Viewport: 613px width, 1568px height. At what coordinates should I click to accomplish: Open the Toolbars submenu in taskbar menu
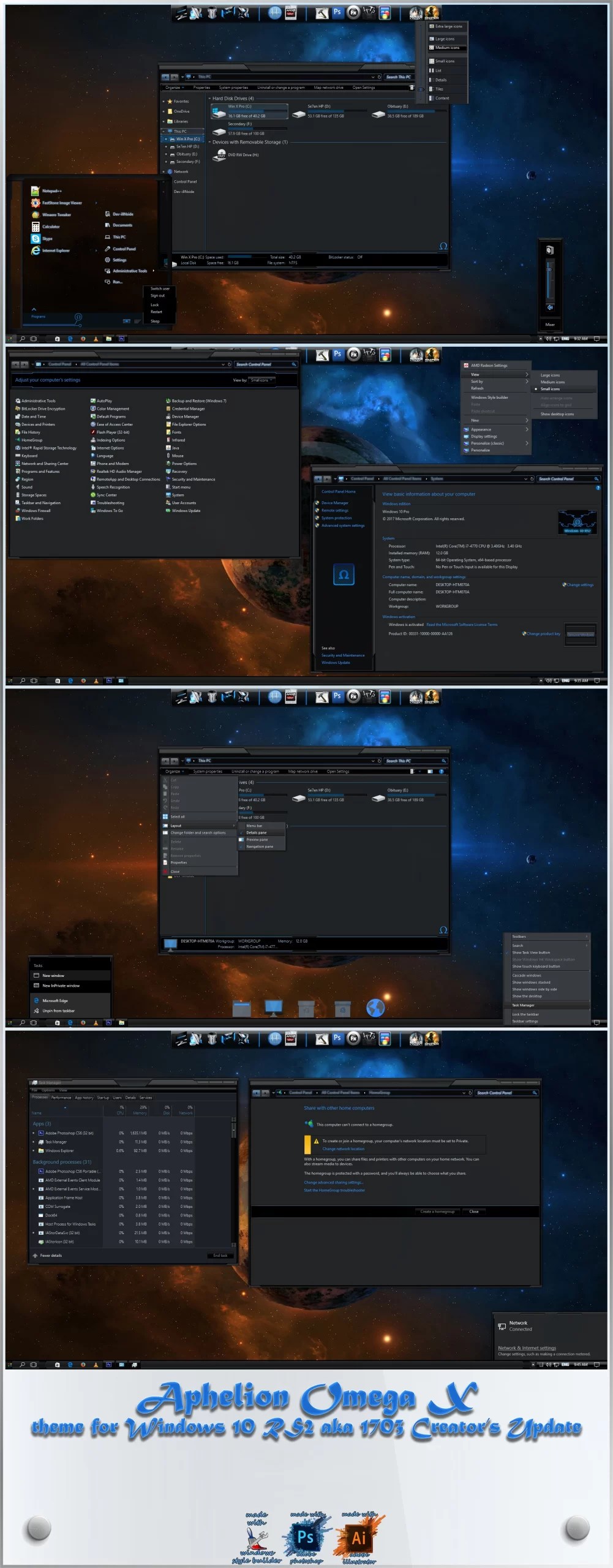point(546,937)
